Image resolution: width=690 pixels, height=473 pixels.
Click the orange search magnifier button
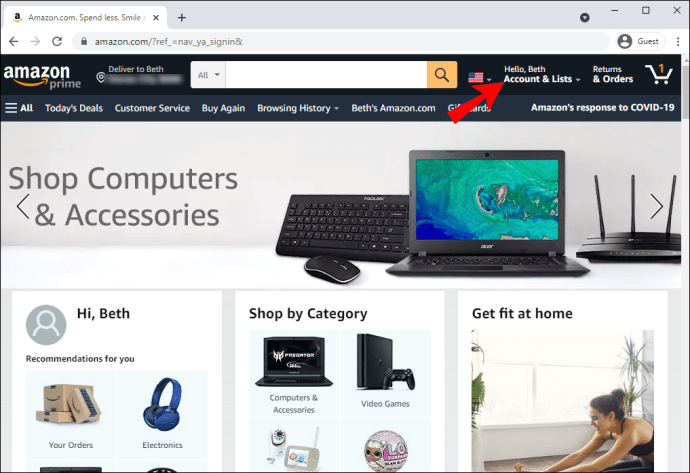pos(441,75)
